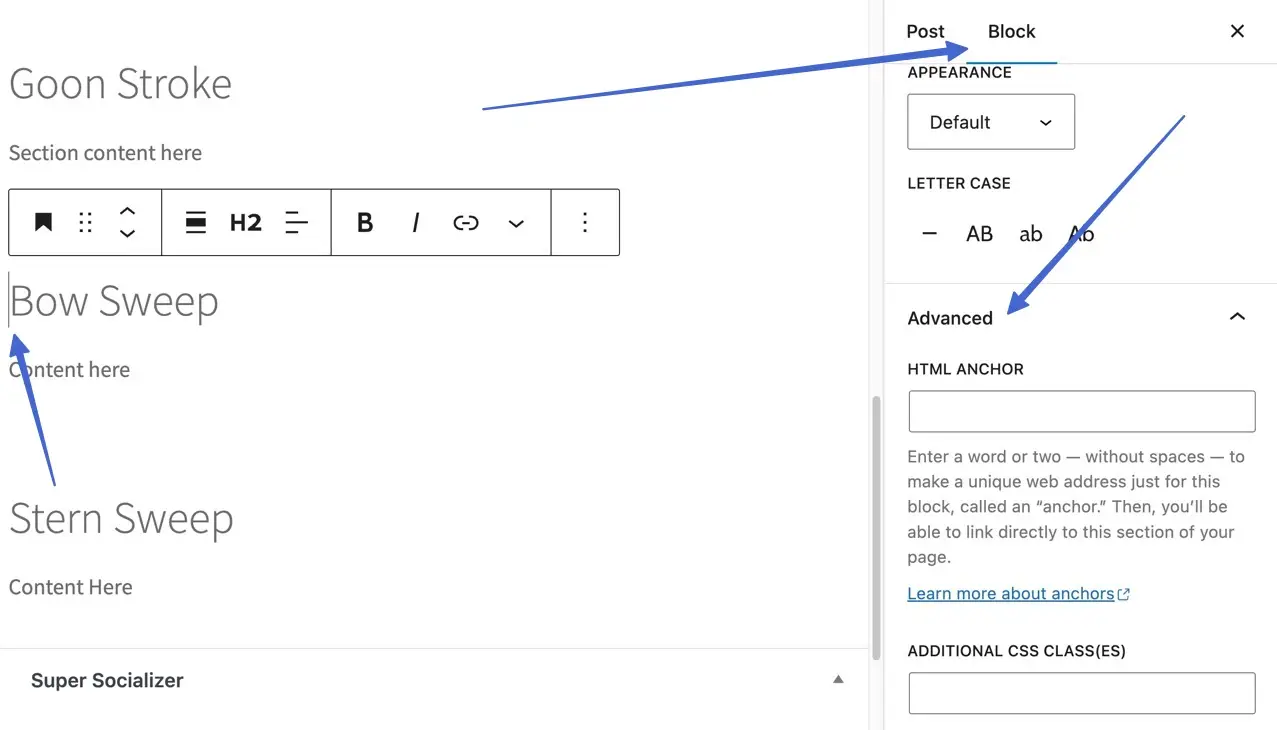The image size is (1277, 730).
Task: Click the heading block type bookmark icon
Action: 43,222
